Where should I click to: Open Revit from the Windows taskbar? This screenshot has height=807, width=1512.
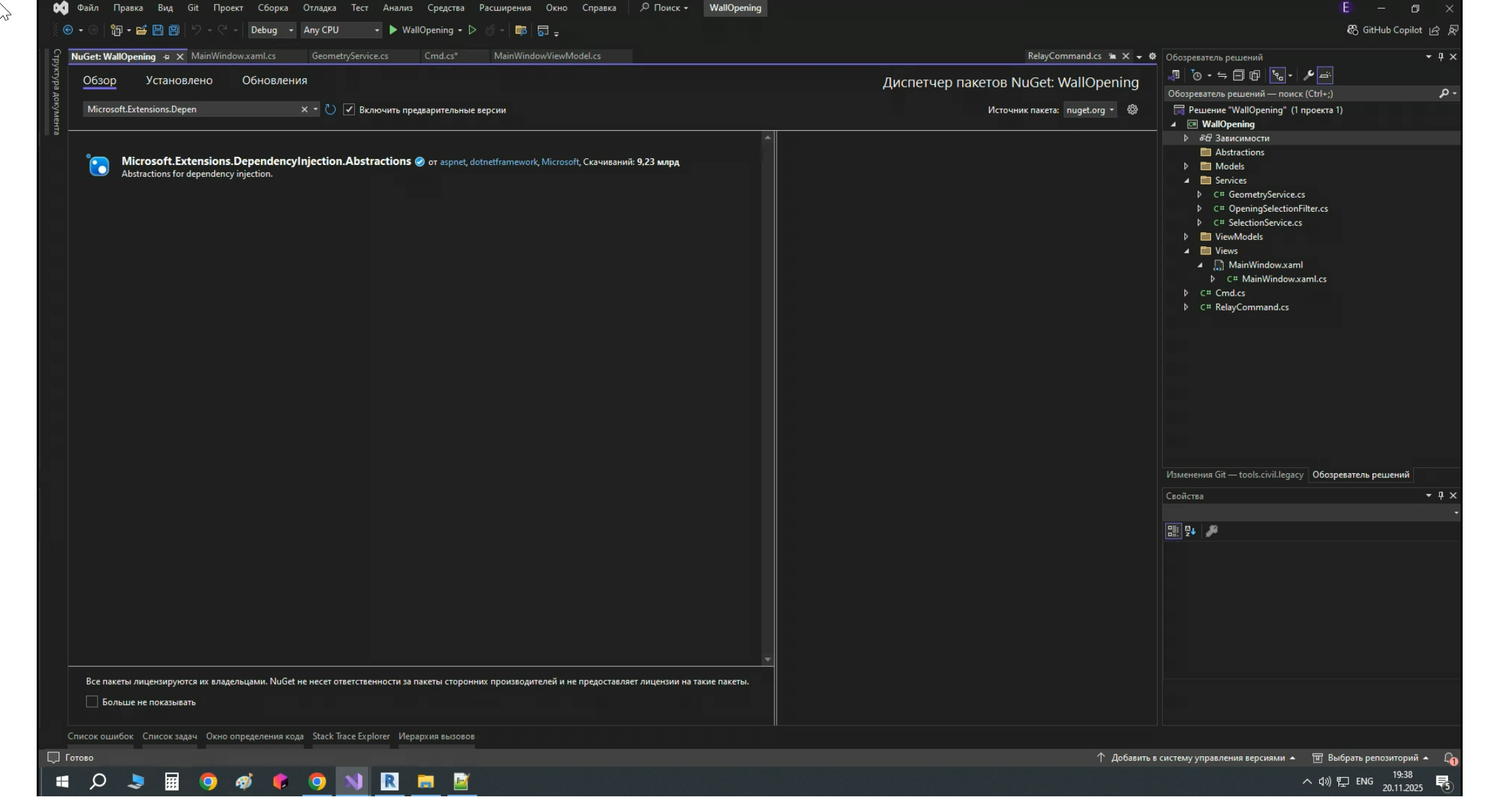click(x=390, y=782)
